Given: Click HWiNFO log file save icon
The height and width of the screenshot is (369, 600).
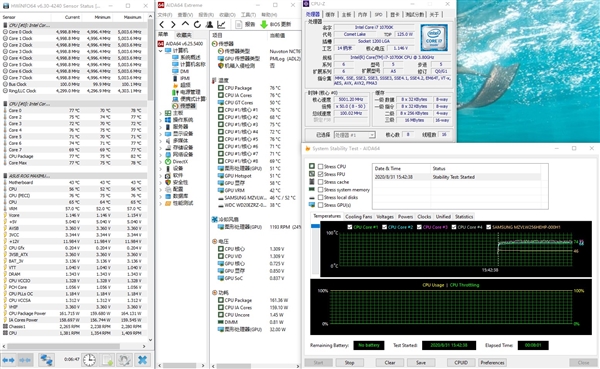Looking at the screenshot, I should pos(108,360).
